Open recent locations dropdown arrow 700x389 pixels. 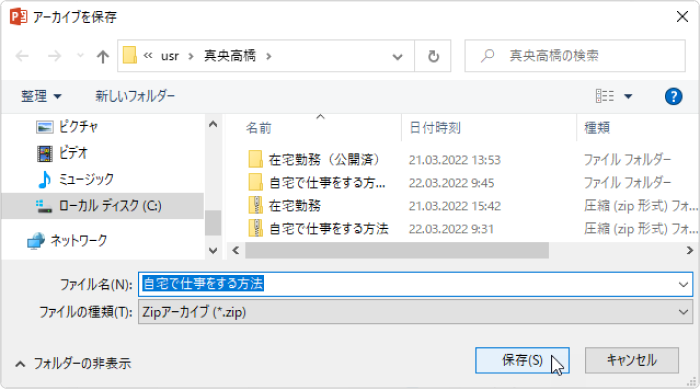tap(80, 56)
